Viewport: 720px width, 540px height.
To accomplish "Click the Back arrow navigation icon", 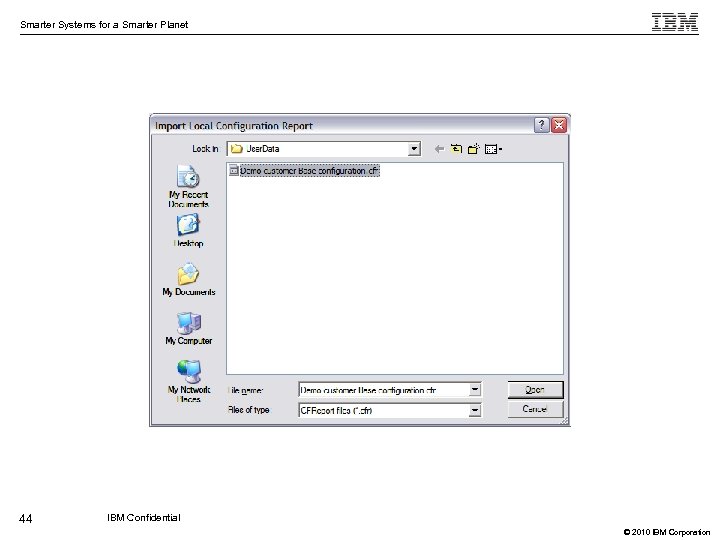I will 439,149.
